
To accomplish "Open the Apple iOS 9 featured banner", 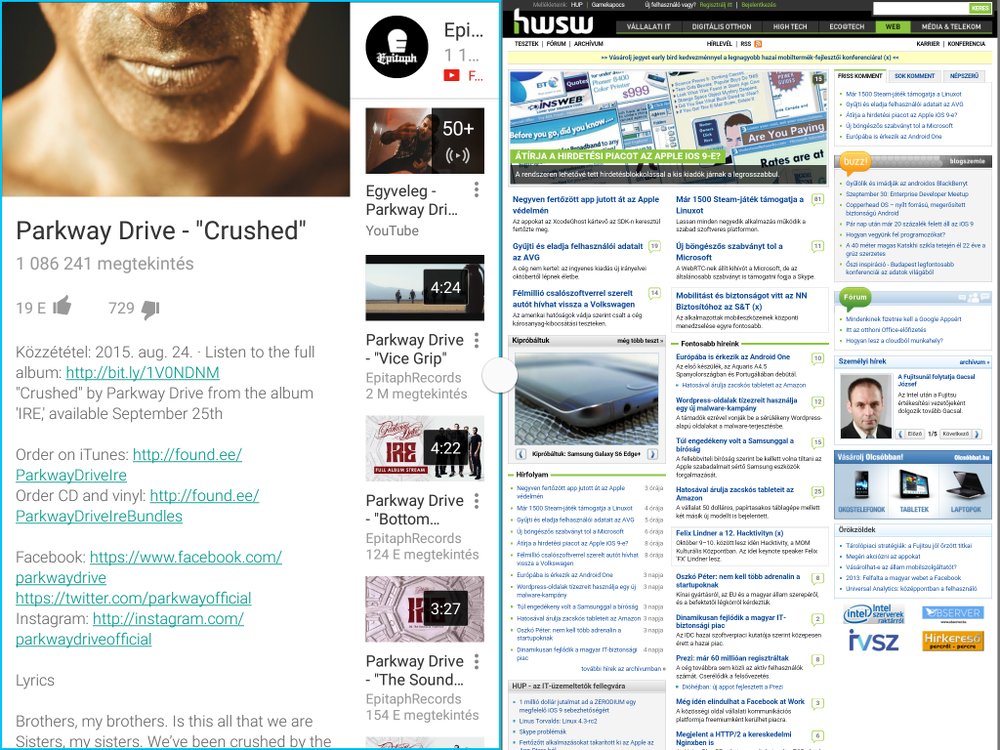I will [x=668, y=128].
